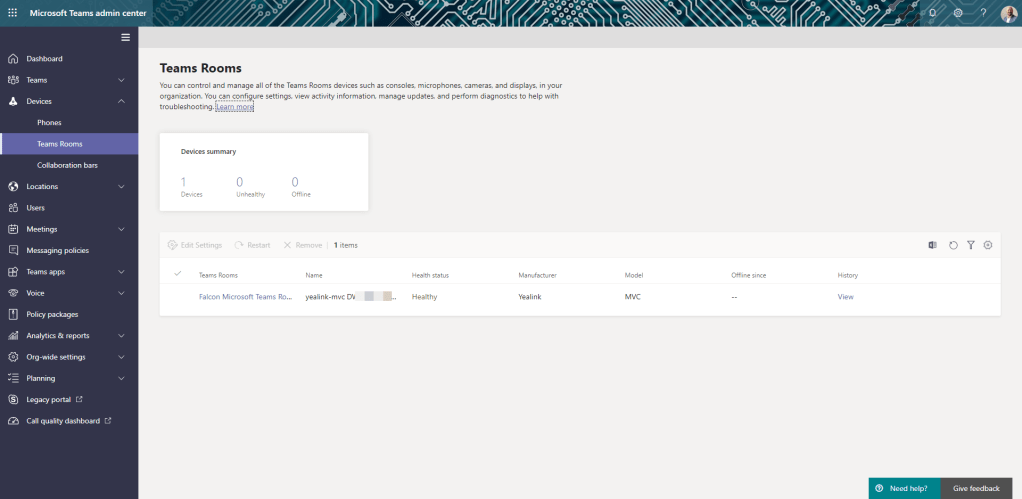Open the notifications bell
Screen dimensions: 1022x499
pos(932,13)
